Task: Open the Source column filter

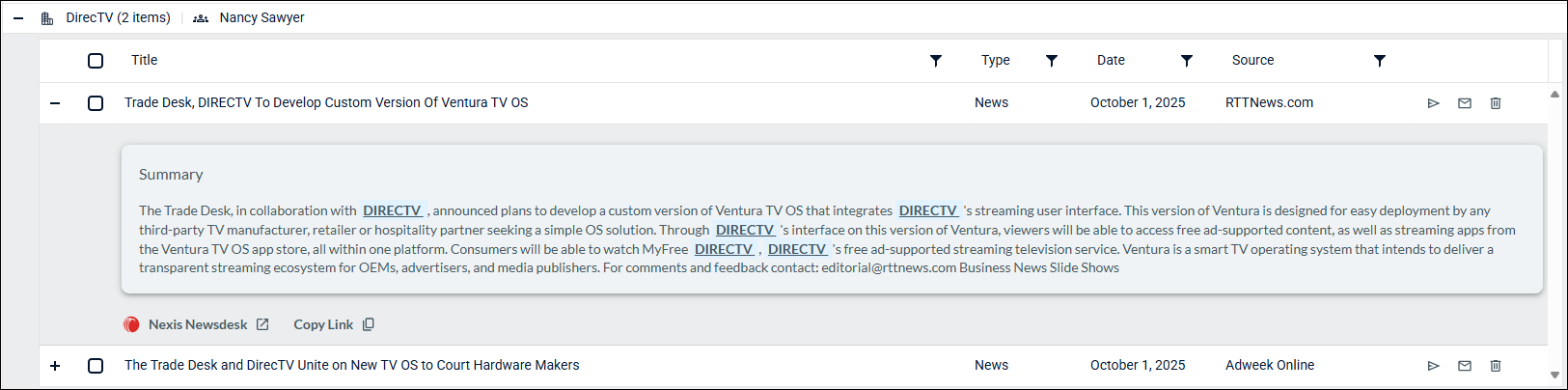Action: [1380, 61]
